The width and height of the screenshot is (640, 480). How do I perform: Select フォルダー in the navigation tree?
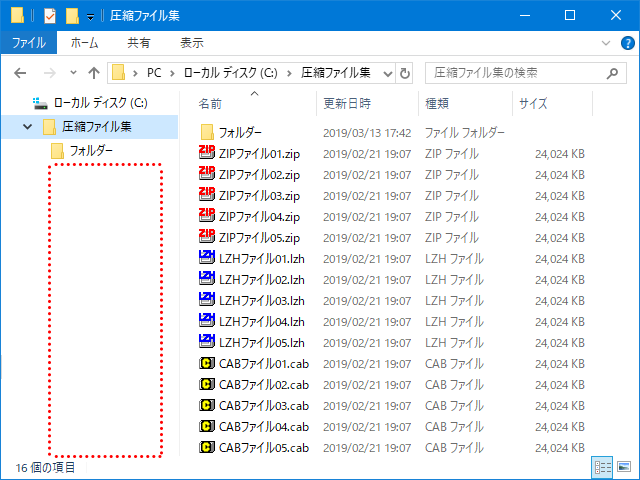[x=90, y=150]
